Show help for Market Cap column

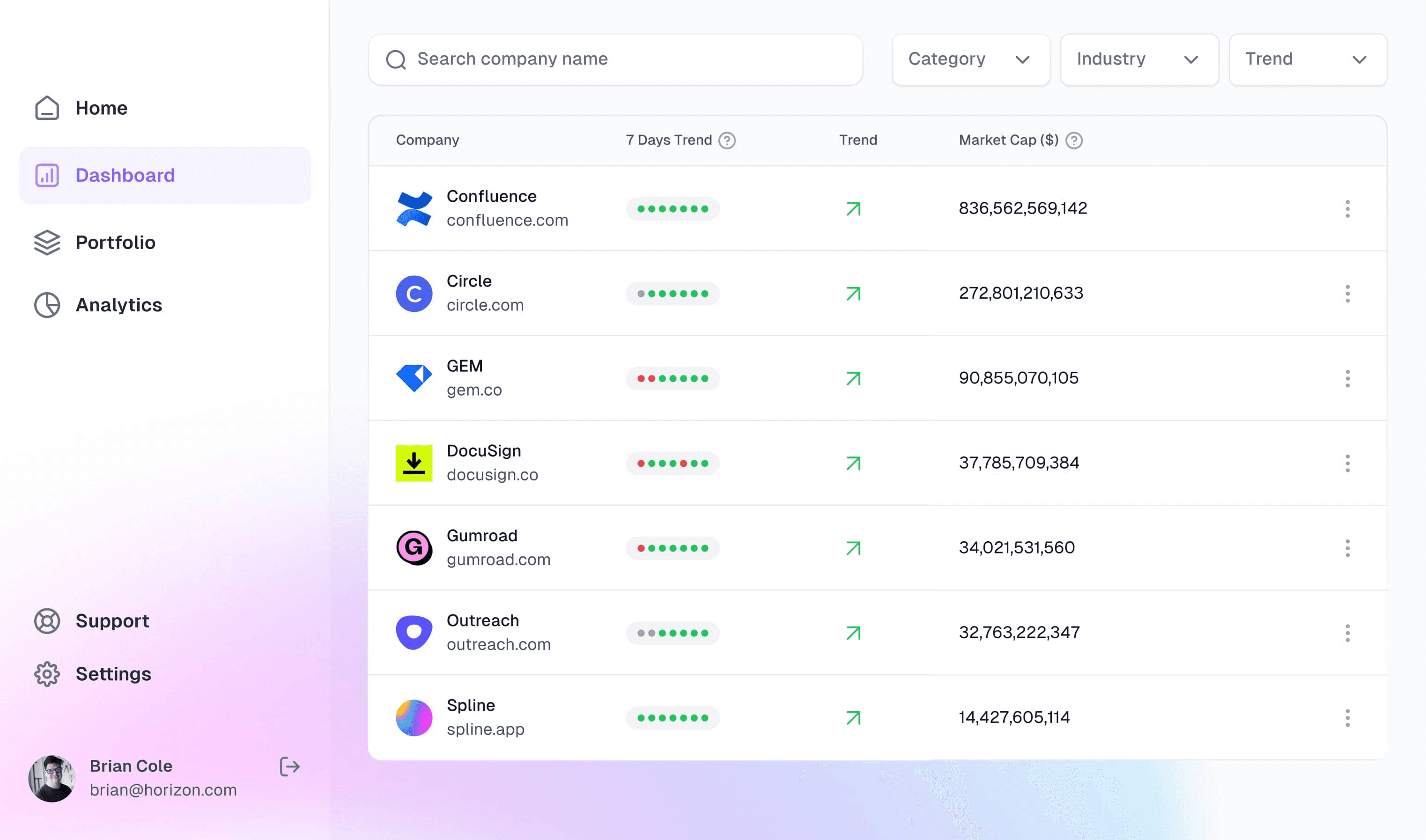[x=1074, y=140]
